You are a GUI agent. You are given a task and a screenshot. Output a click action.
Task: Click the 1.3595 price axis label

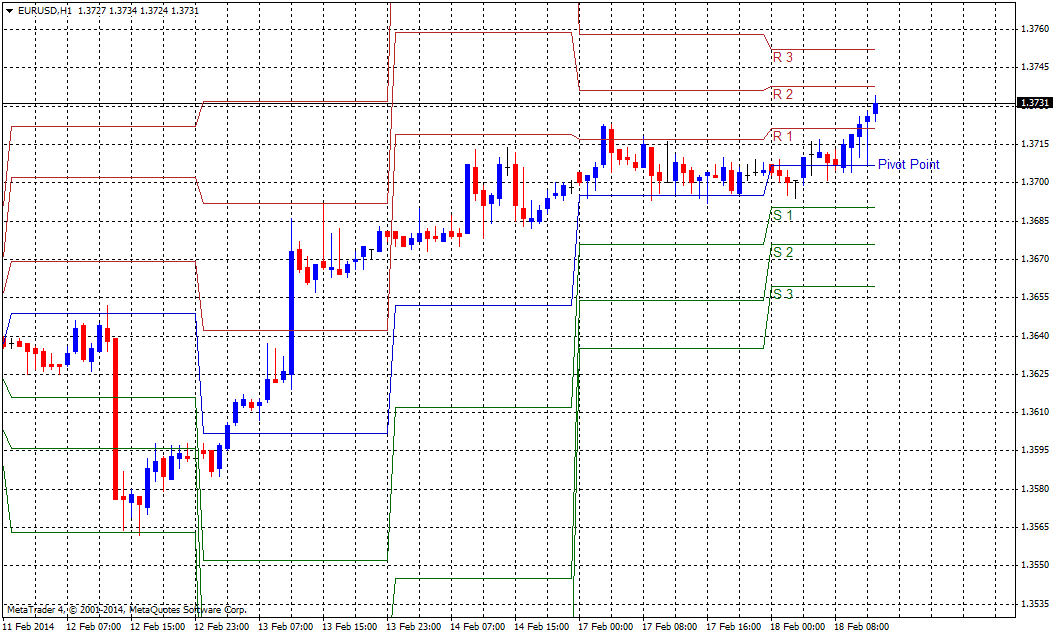(1035, 450)
